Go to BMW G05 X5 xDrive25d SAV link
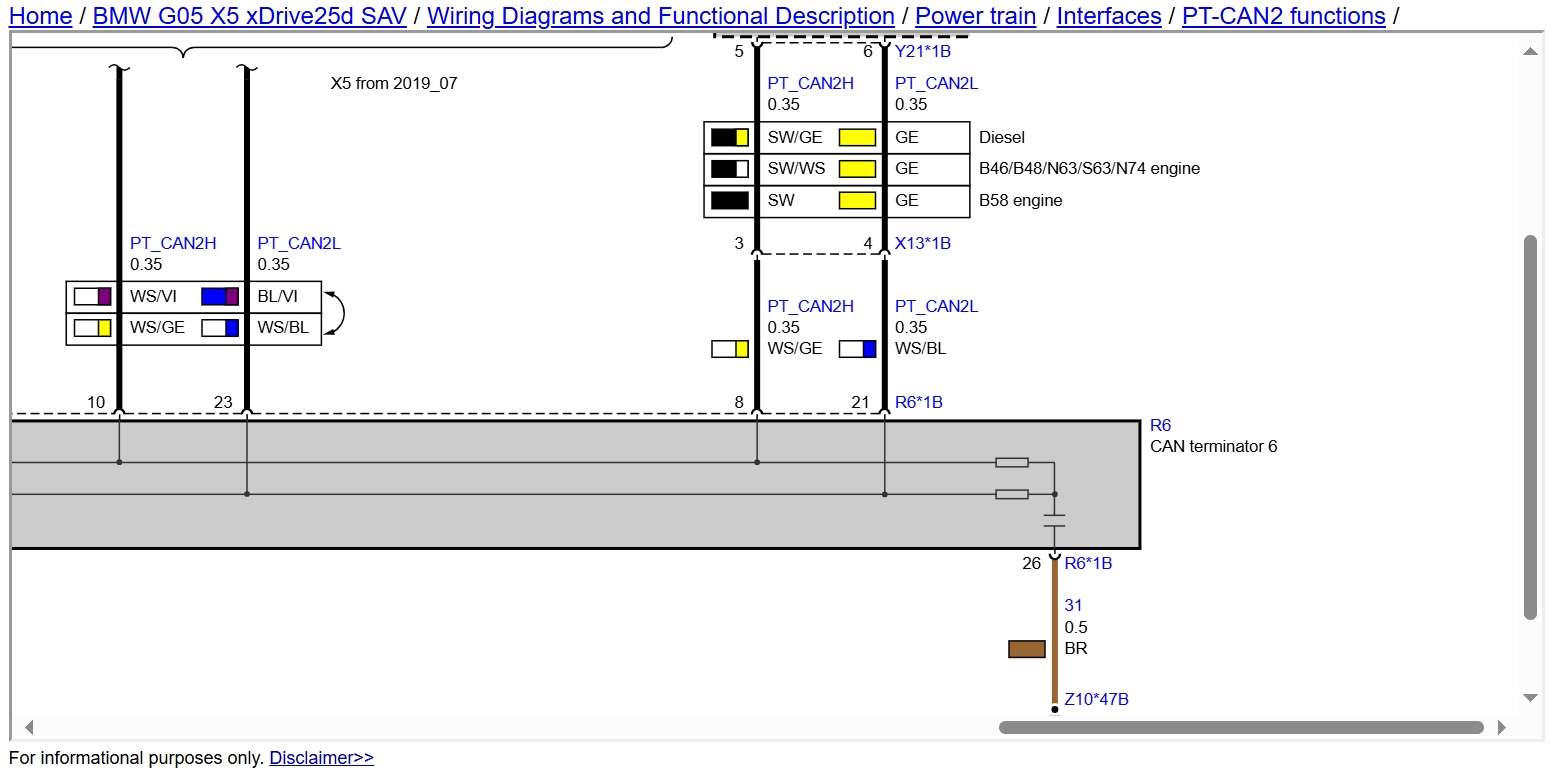Image resolution: width=1557 pixels, height=772 pixels. 249,16
